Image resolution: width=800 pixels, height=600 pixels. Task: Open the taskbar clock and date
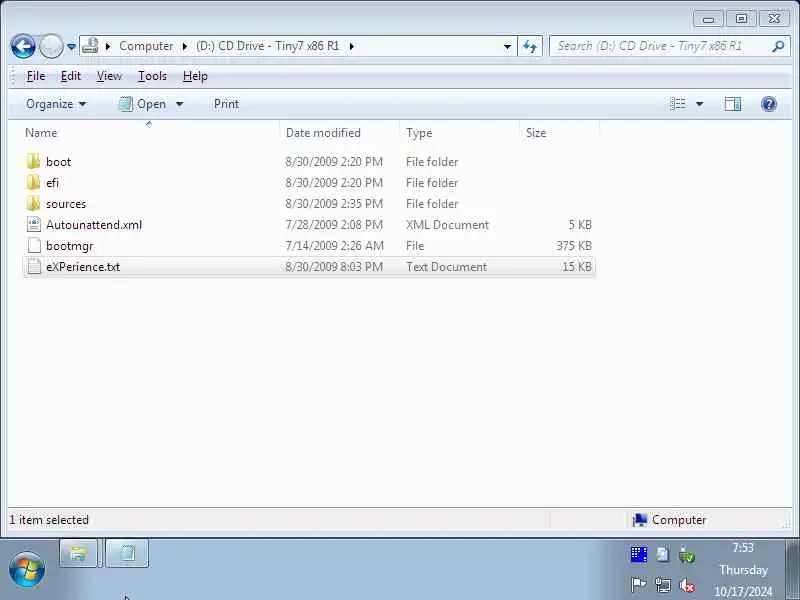tap(743, 569)
